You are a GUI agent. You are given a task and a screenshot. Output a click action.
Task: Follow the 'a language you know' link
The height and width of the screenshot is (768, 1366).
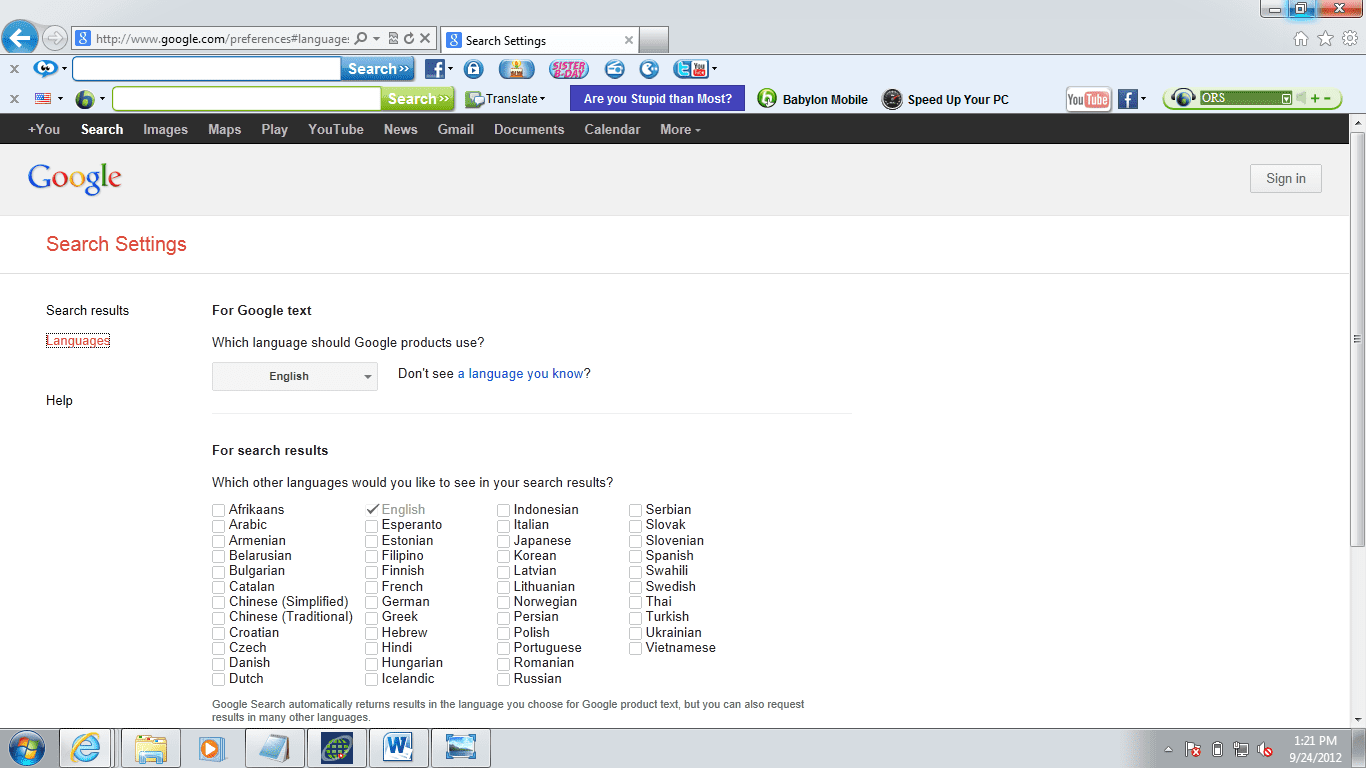pos(520,374)
